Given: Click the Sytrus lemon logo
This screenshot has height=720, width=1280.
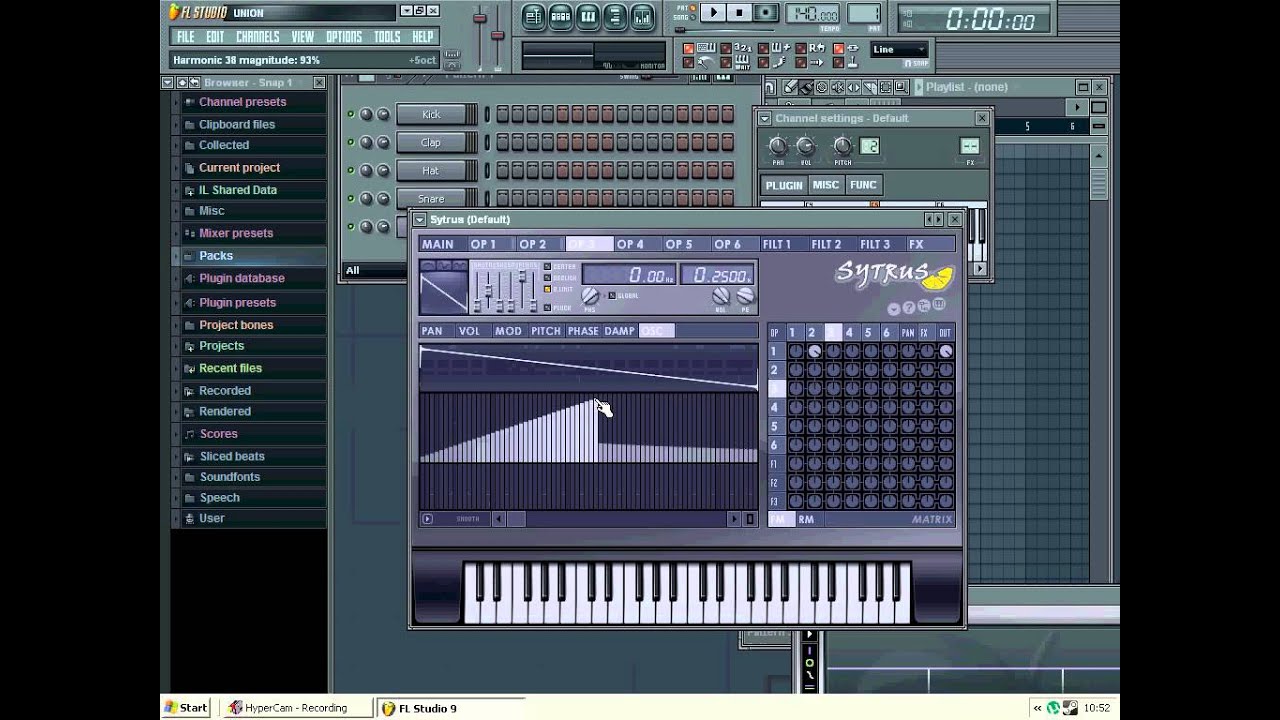Looking at the screenshot, I should (939, 277).
